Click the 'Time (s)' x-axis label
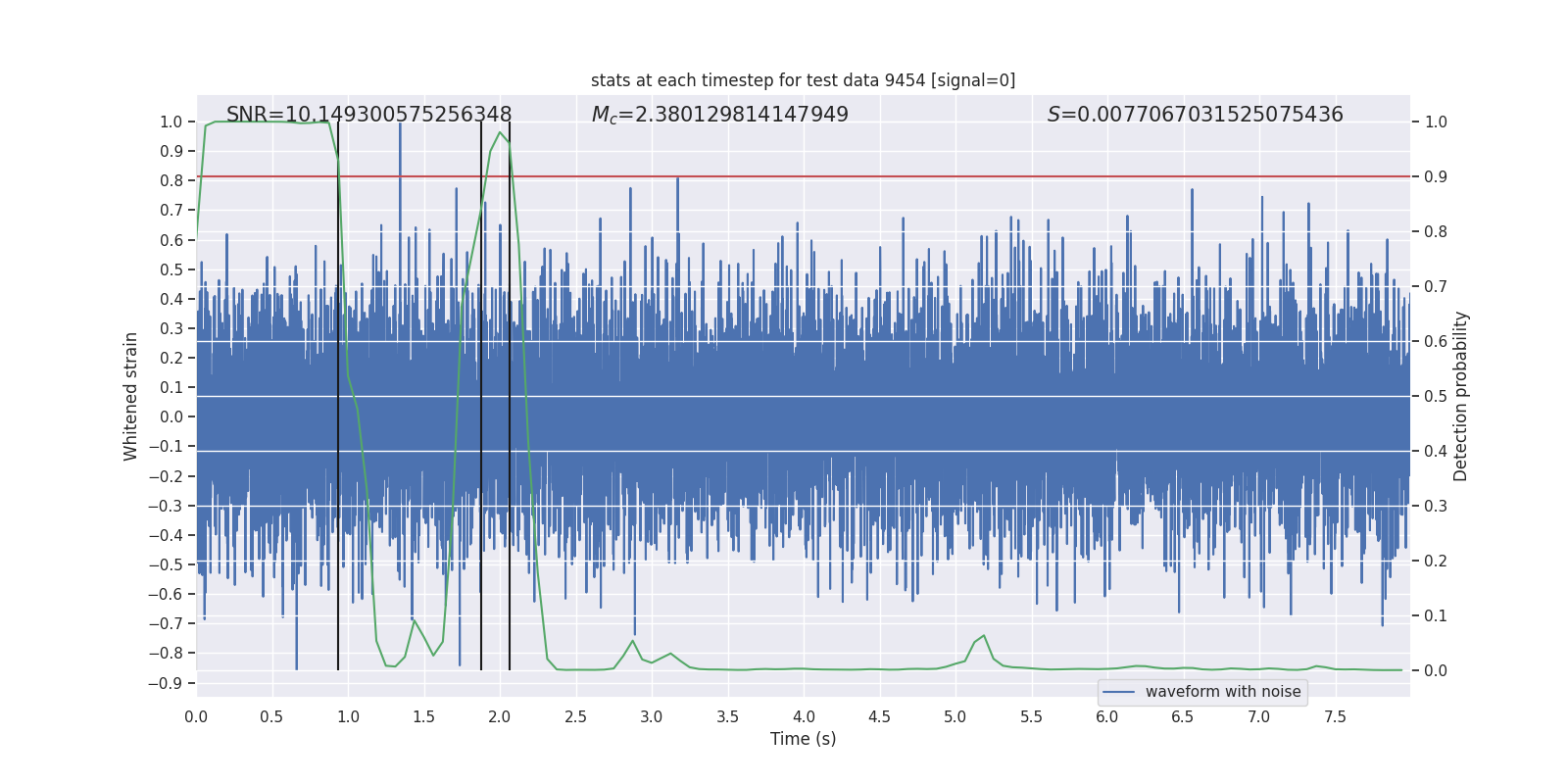The height and width of the screenshot is (784, 1568). (x=803, y=739)
